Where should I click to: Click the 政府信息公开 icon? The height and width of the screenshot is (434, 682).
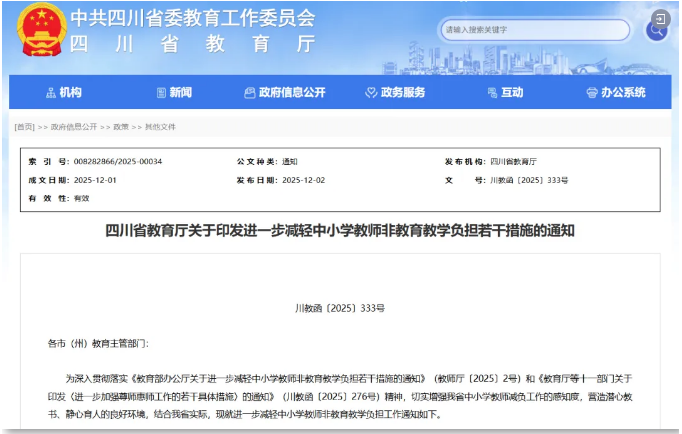pyautogui.click(x=250, y=93)
